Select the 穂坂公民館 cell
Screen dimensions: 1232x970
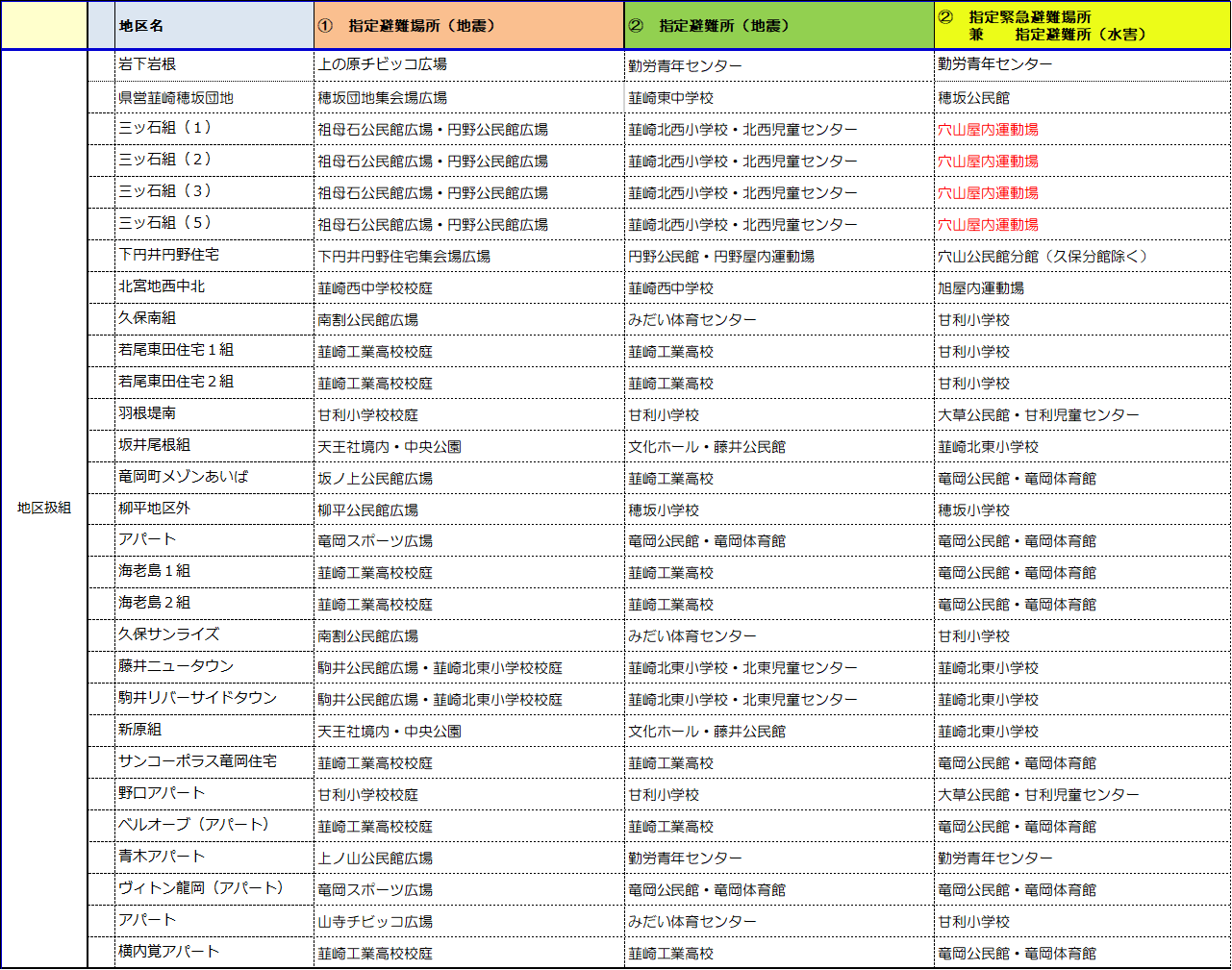[x=1082, y=97]
